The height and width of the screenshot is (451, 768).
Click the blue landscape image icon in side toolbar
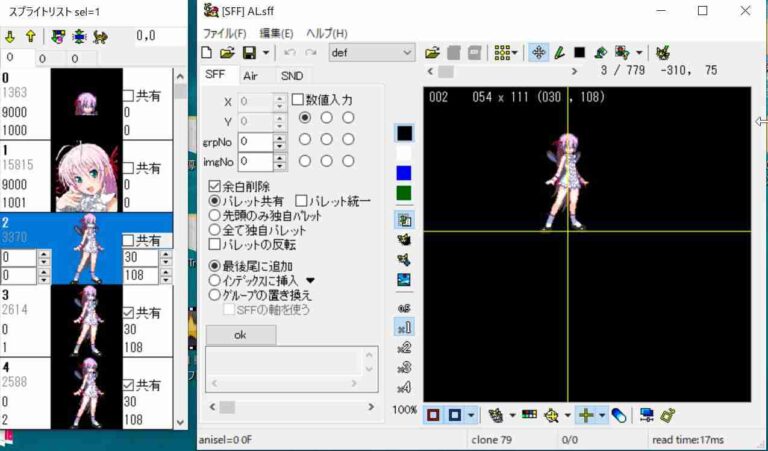[404, 280]
